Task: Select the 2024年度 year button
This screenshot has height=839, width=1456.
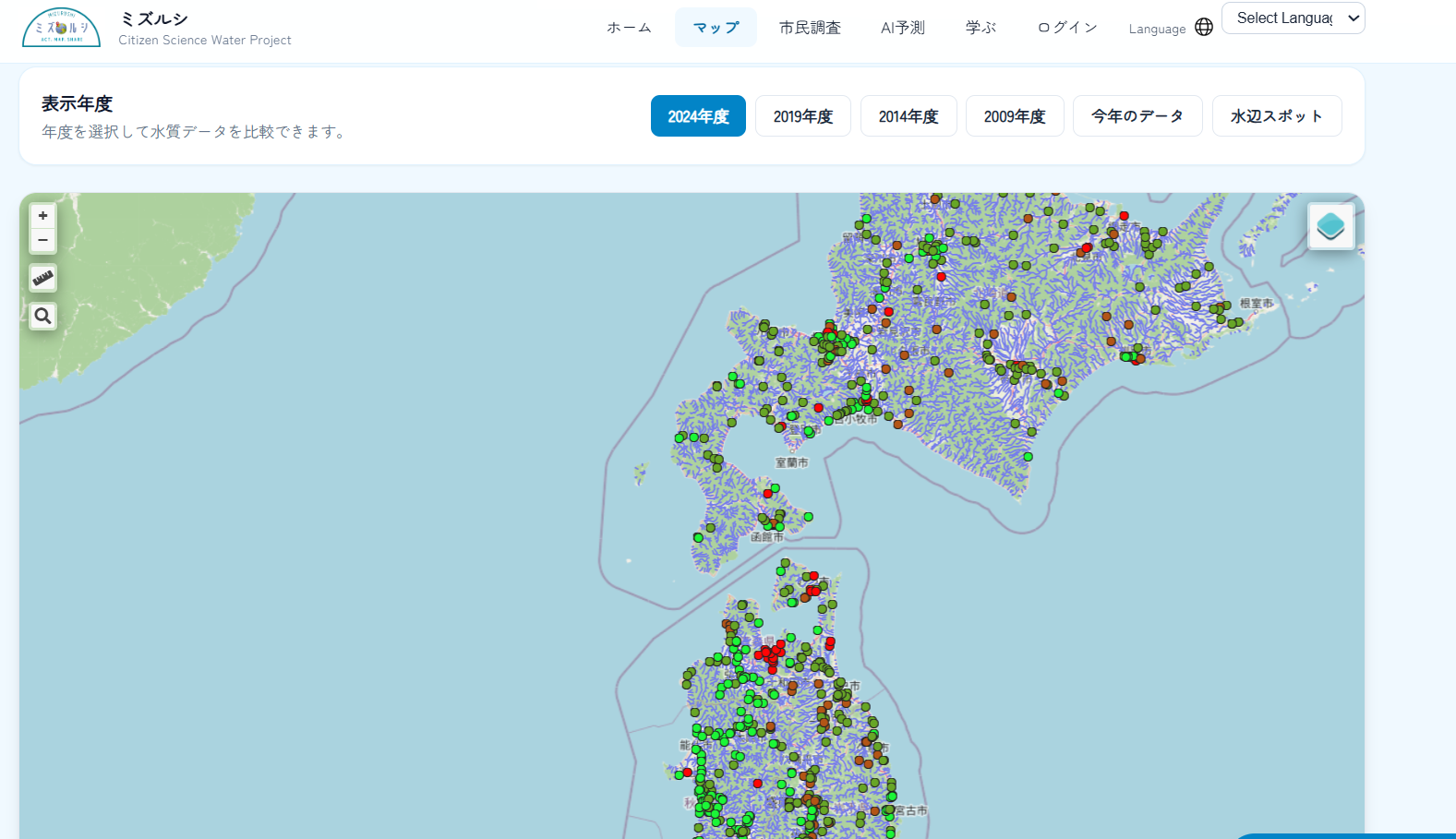Action: [698, 116]
